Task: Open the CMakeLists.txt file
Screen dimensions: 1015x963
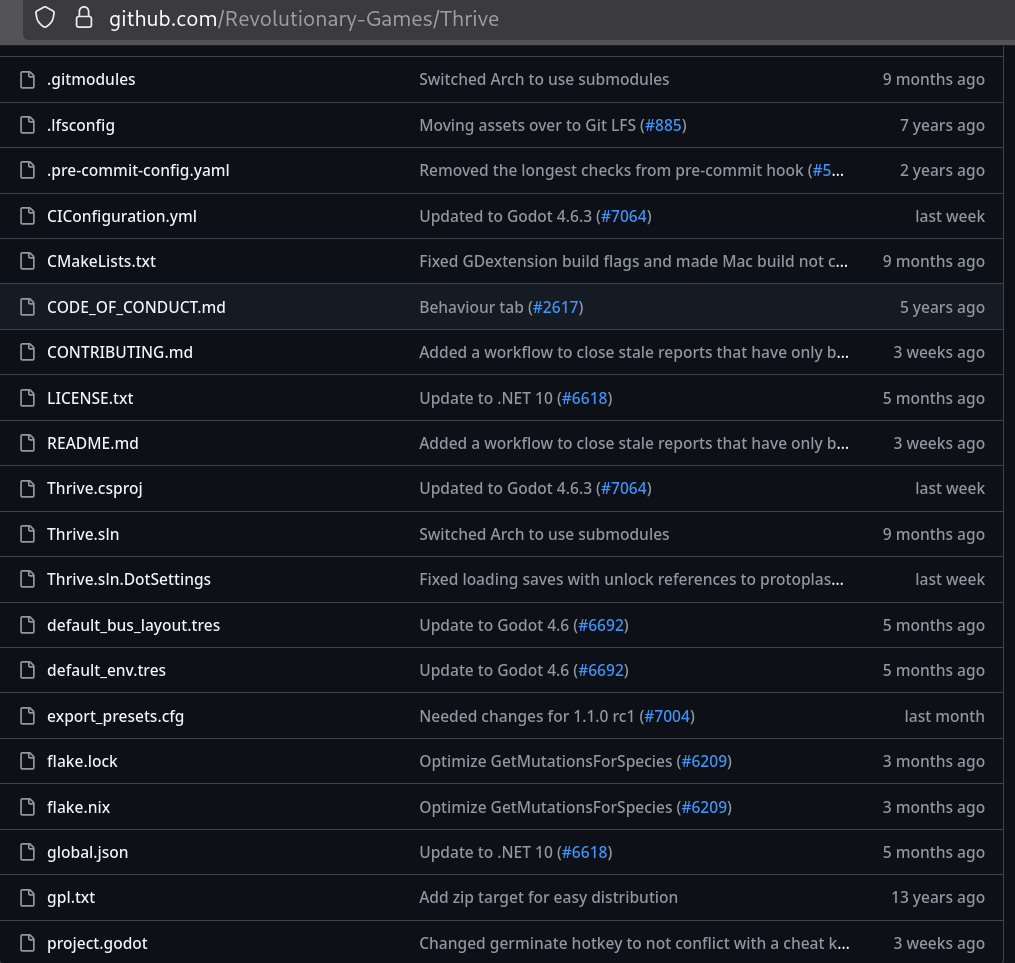Action: [102, 261]
